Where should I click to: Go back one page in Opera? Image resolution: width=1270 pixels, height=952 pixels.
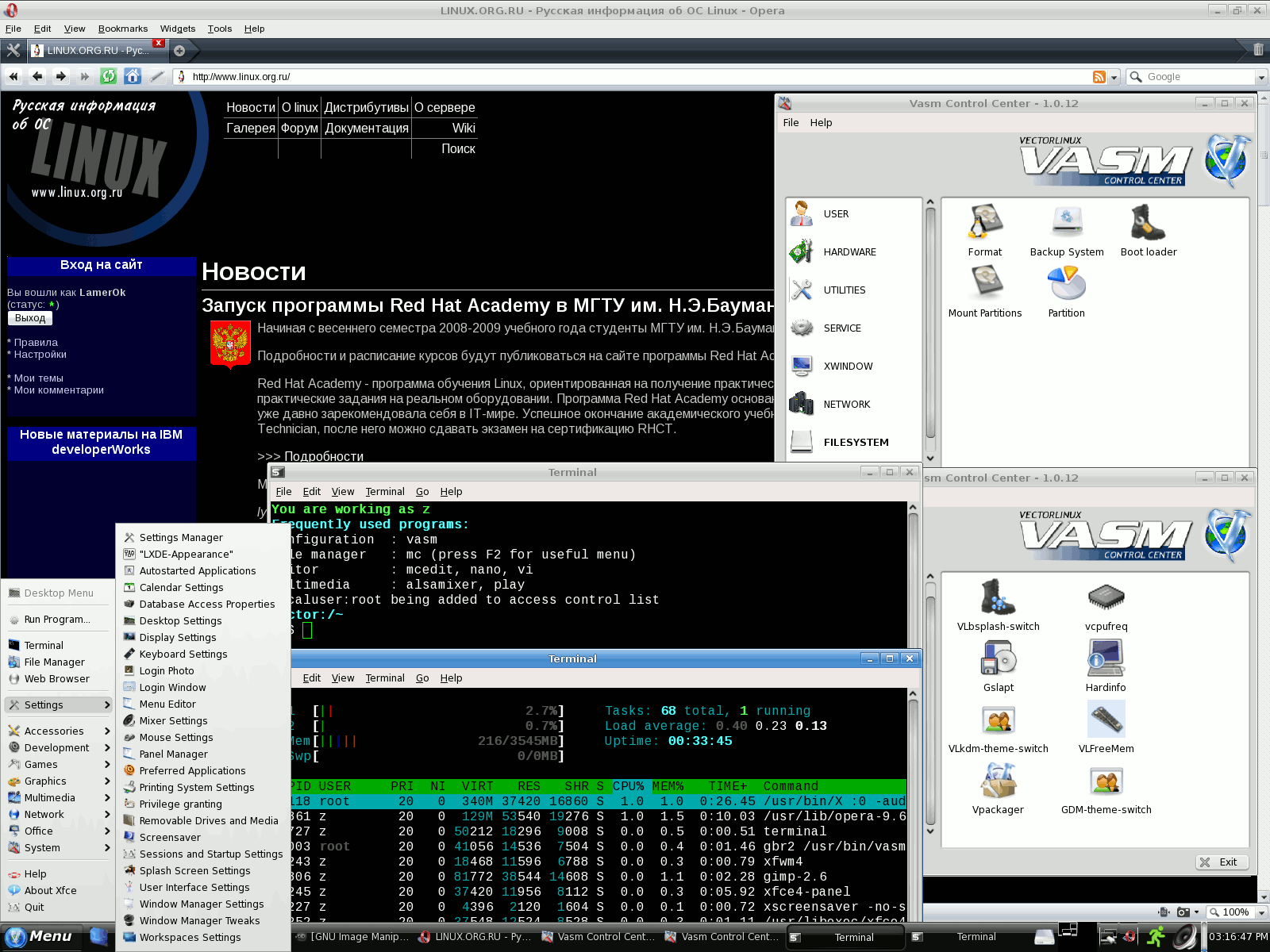[37, 76]
